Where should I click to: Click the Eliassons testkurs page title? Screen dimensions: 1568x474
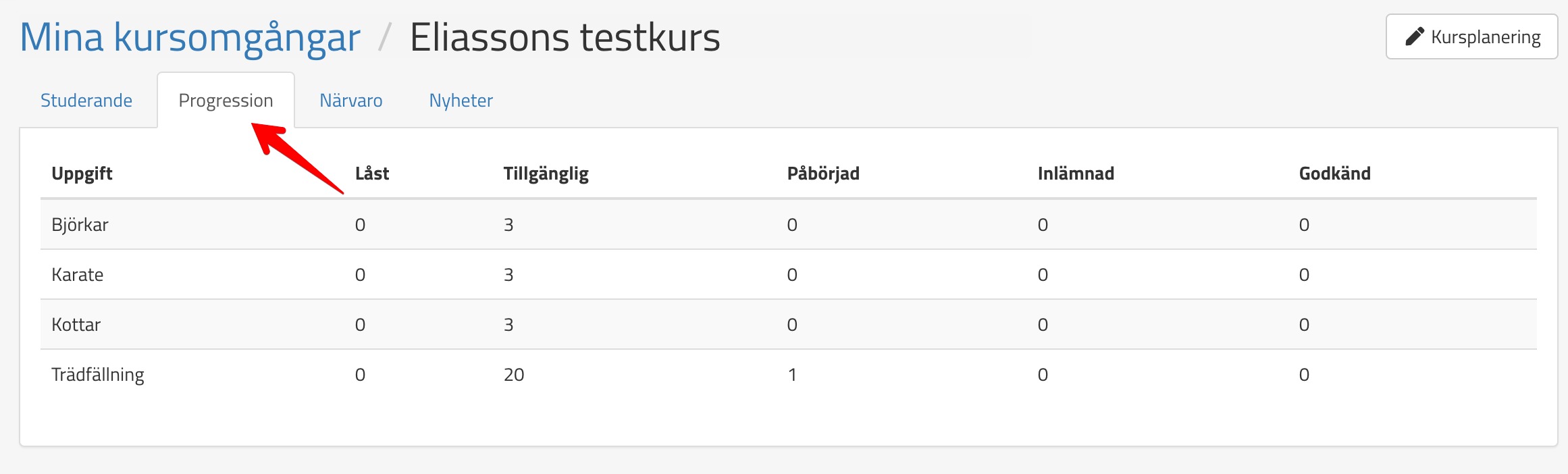[x=565, y=37]
